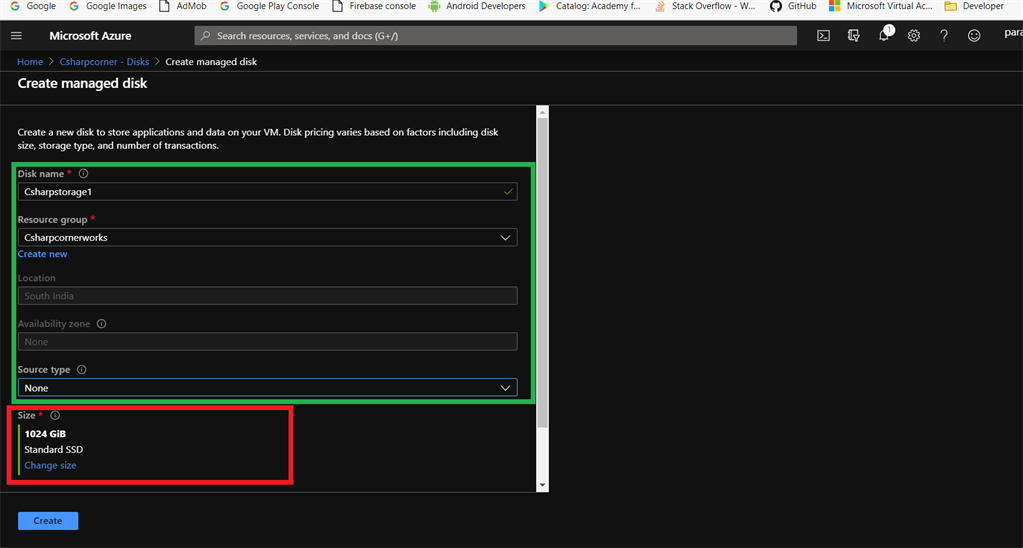Image resolution: width=1023 pixels, height=548 pixels.
Task: Click the Availability zone info icon
Action: click(101, 324)
